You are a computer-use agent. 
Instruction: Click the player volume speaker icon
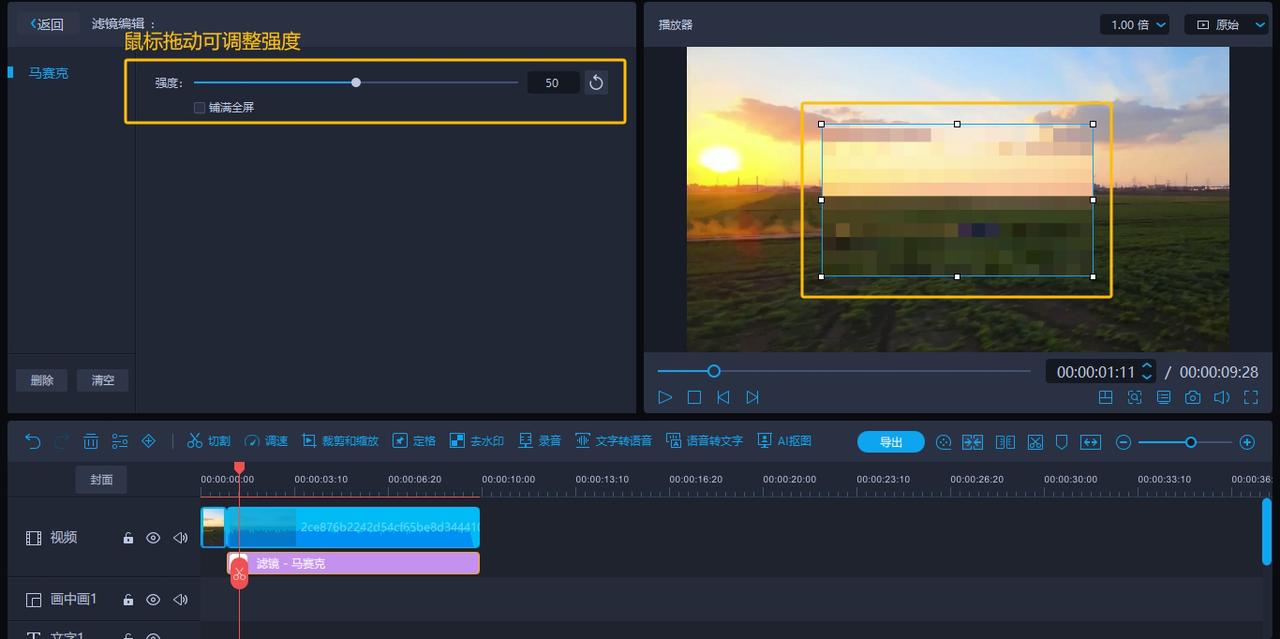click(1221, 397)
